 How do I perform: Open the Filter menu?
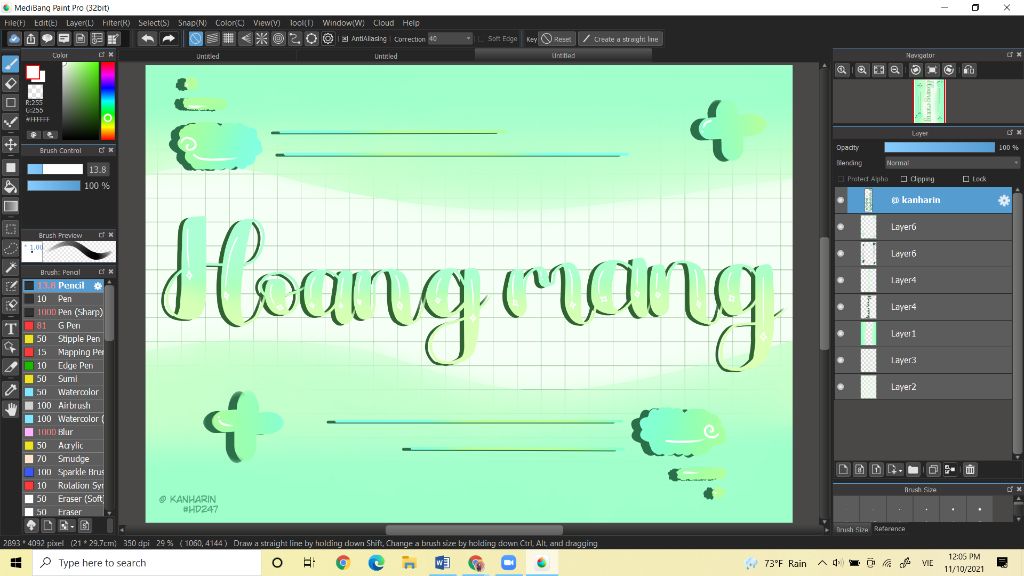pos(116,23)
